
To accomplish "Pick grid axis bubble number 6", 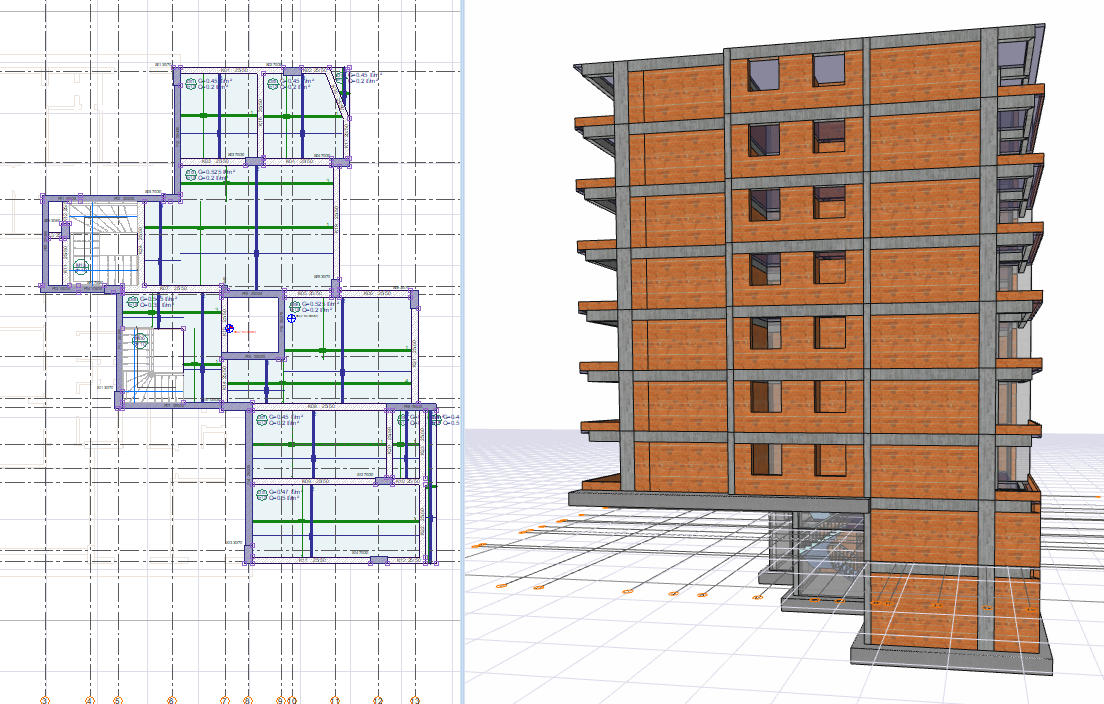I will pos(171,700).
